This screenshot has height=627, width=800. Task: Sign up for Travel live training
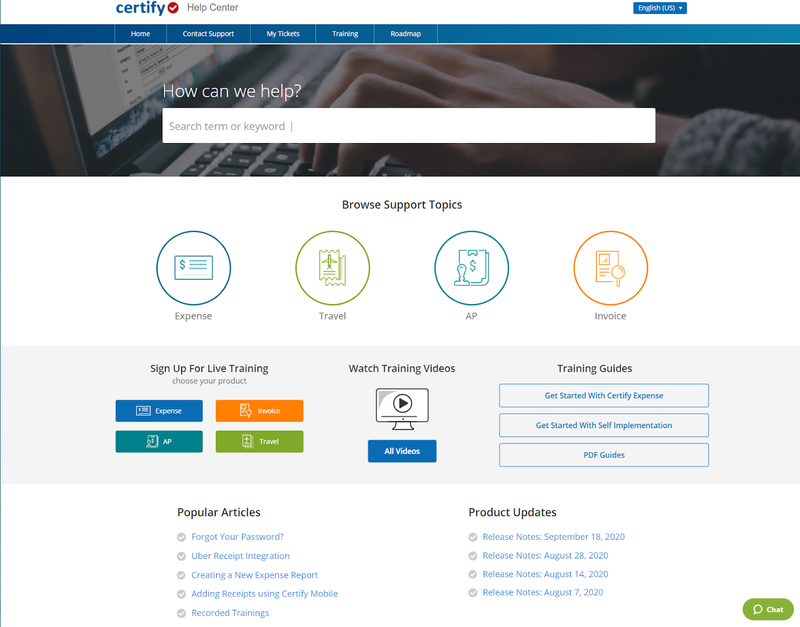pos(259,441)
